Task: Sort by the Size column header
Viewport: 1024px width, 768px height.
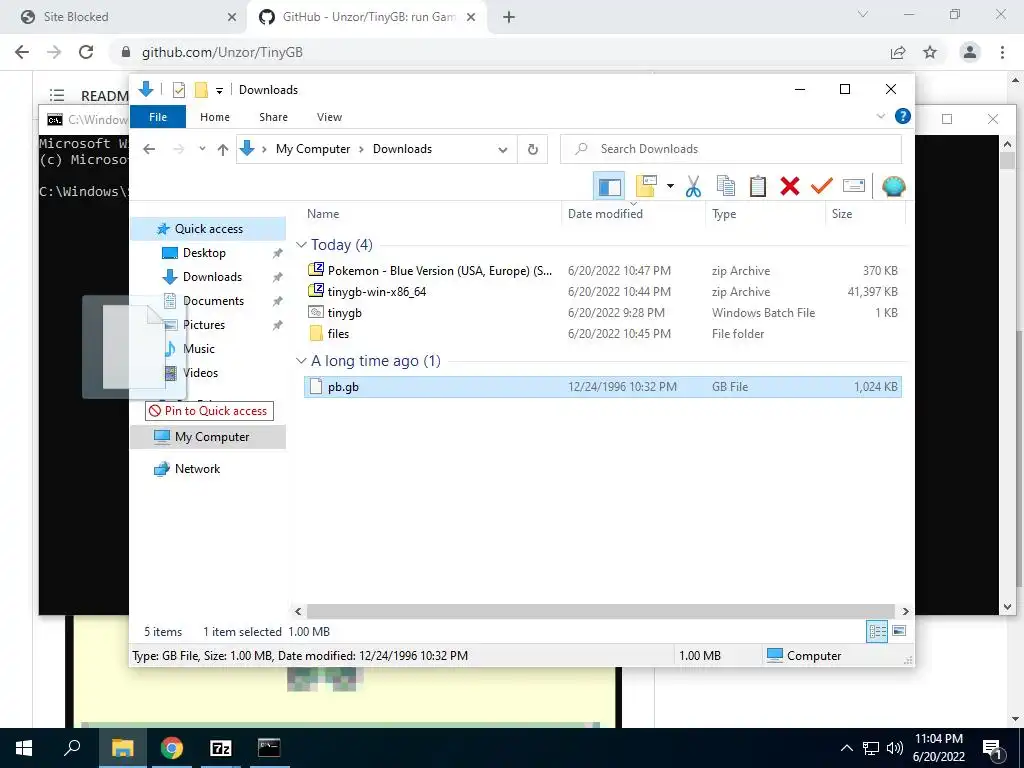Action: click(865, 214)
